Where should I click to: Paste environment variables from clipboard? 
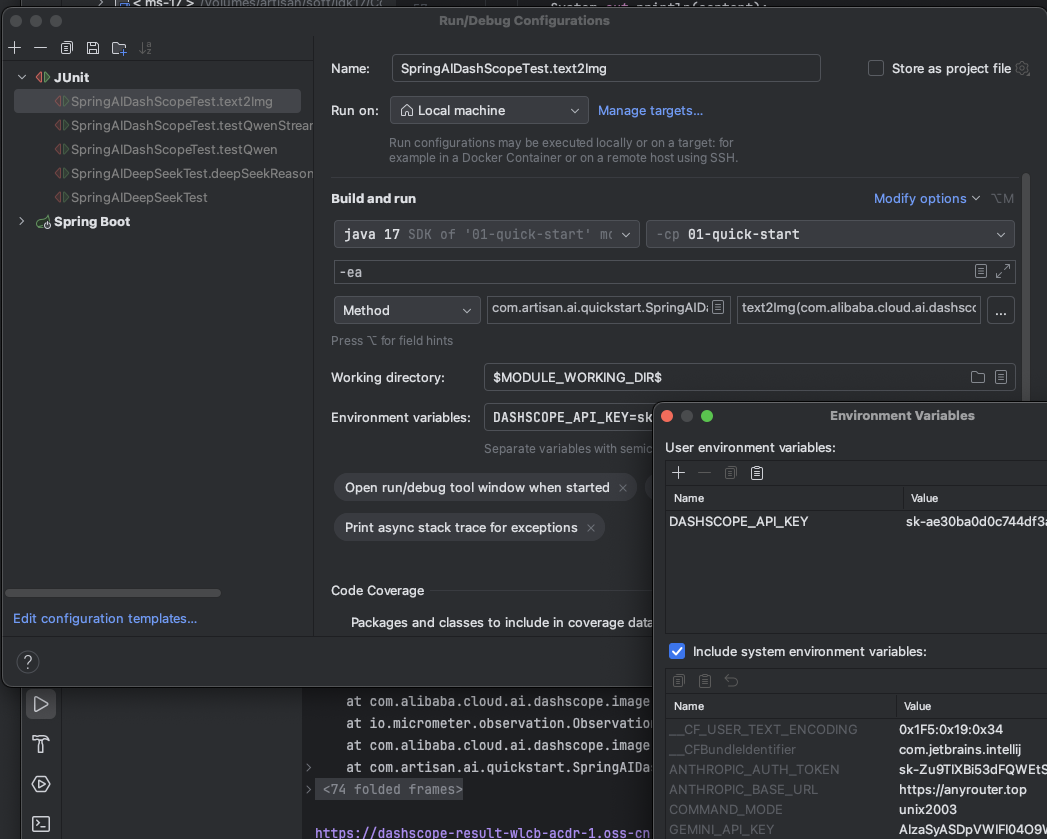coord(757,473)
